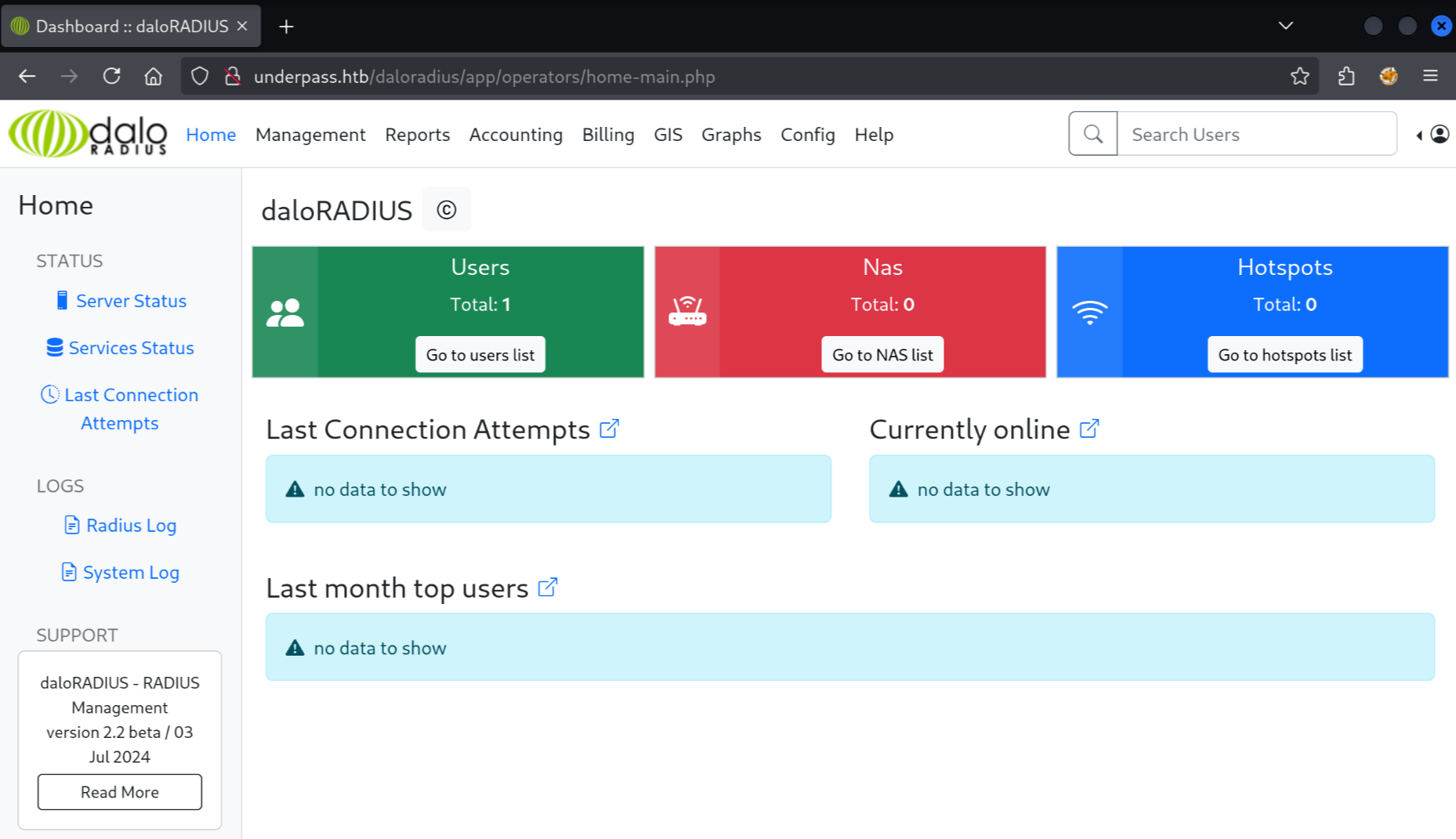Expand the list all tabs chevron

1286,26
